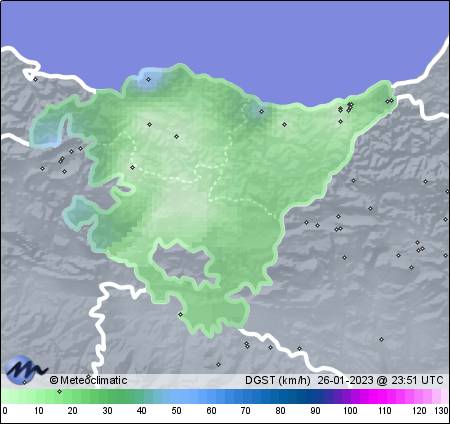This screenshot has height=424, width=450.
Task: Click the dark blue legend segment at 80
Action: [280, 396]
